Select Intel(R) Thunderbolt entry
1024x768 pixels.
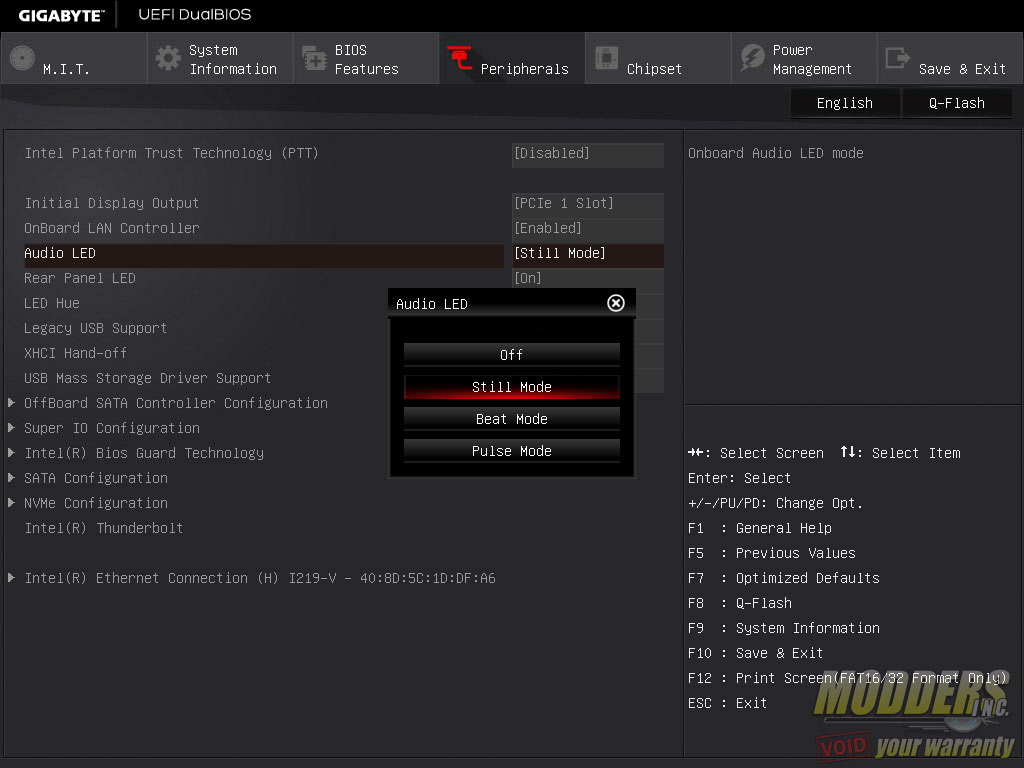tap(103, 528)
